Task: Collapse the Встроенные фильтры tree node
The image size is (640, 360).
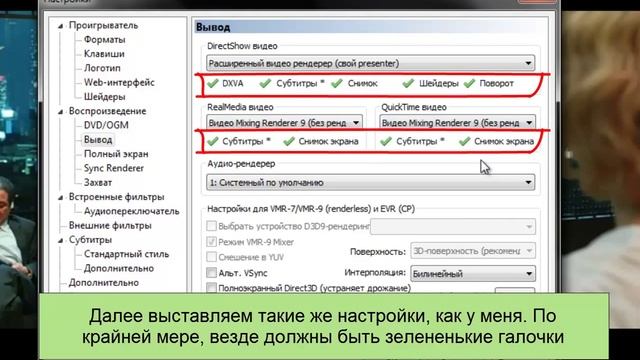Action: [x=60, y=198]
